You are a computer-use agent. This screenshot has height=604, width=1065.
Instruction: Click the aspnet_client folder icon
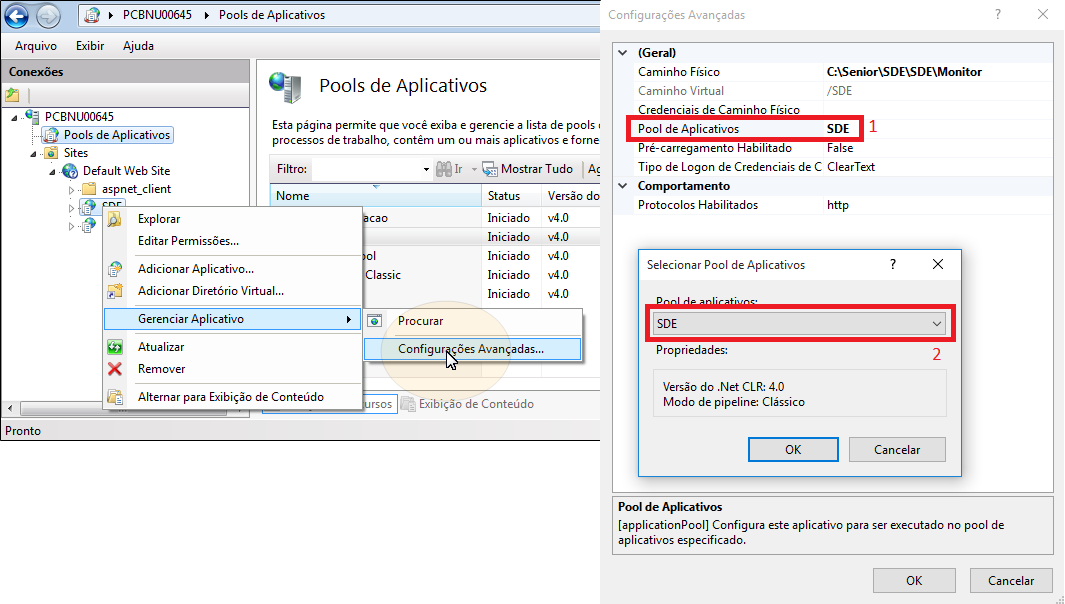pyautogui.click(x=89, y=189)
